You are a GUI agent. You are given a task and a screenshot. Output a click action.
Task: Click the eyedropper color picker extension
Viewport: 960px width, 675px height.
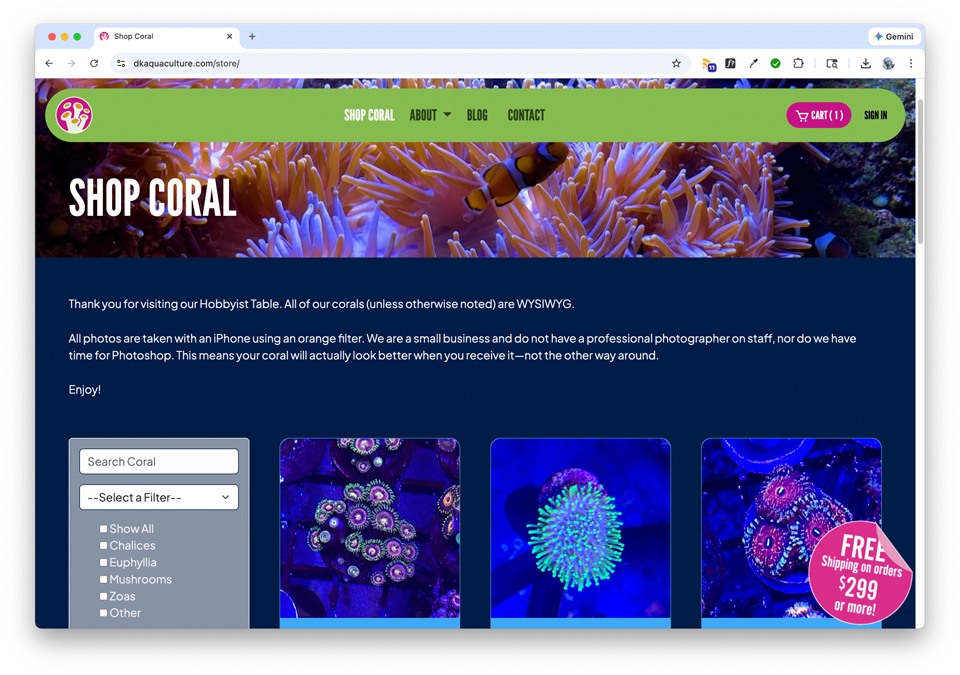click(x=753, y=63)
